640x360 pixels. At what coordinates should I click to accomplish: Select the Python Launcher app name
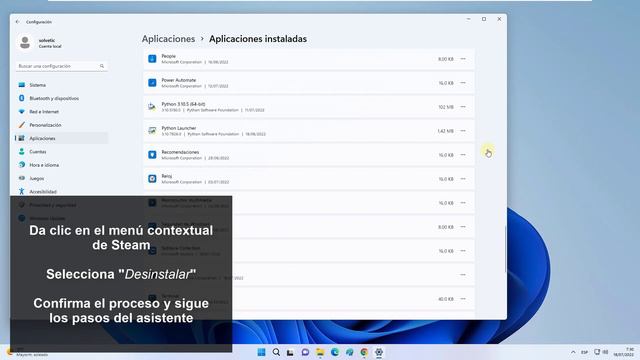179,128
